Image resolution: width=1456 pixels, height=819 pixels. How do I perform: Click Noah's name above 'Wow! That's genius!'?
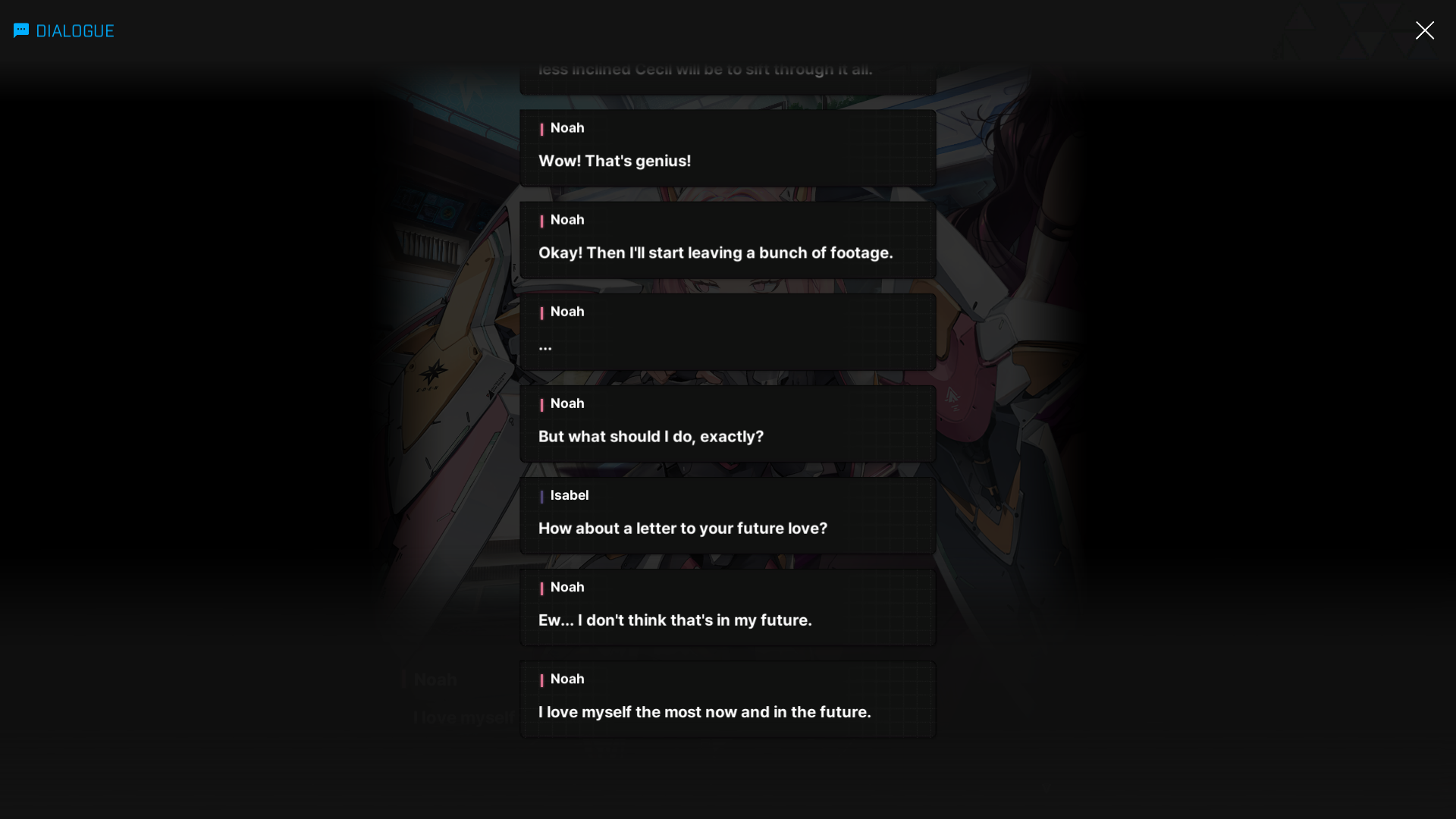coord(567,128)
